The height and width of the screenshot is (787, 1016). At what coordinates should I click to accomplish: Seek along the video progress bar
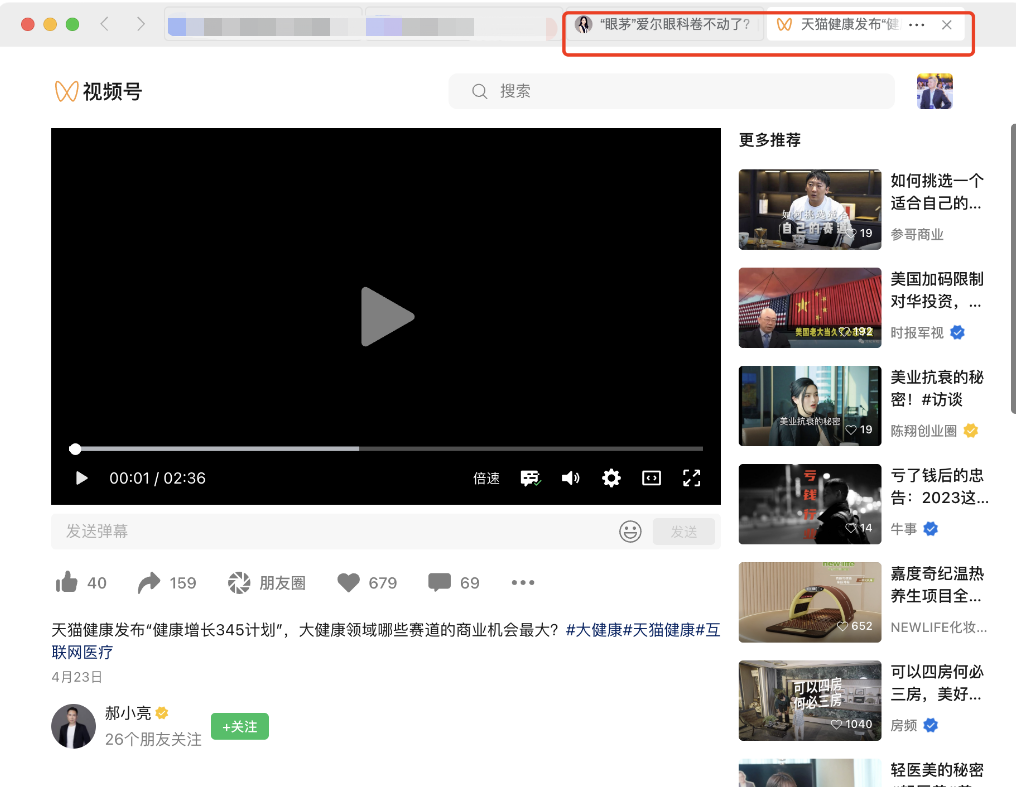386,448
